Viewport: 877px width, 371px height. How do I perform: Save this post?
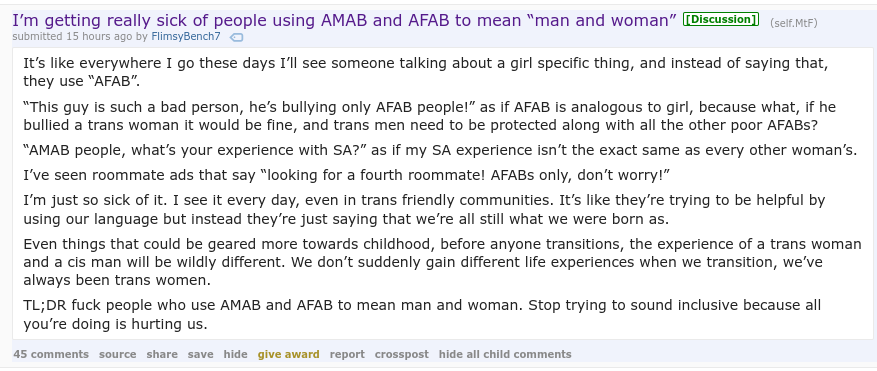click(x=200, y=354)
